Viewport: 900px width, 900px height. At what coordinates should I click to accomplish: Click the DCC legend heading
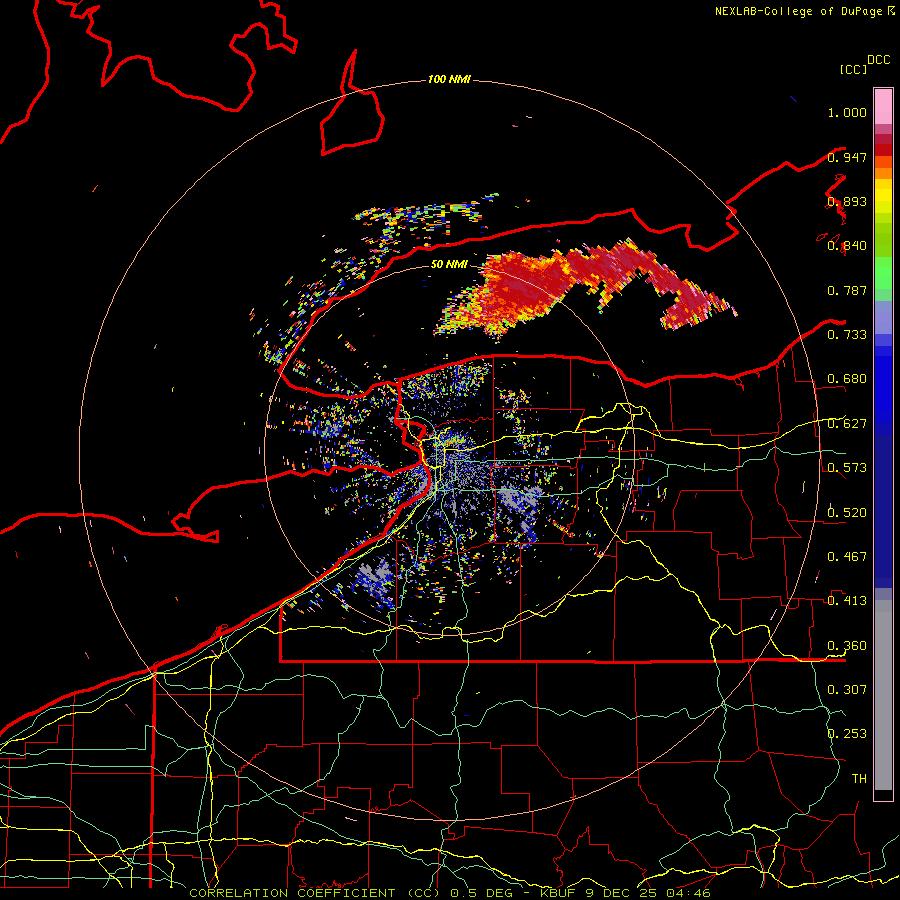(x=879, y=60)
